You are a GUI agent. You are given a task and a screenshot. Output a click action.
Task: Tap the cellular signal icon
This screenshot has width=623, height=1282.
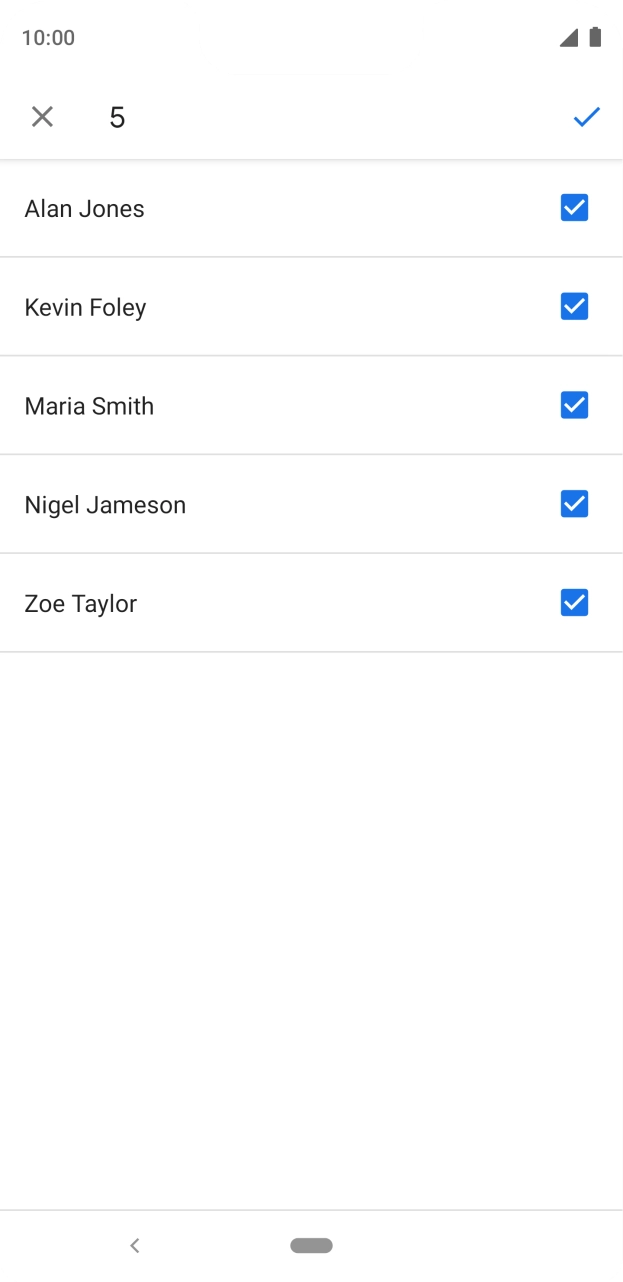pos(569,37)
